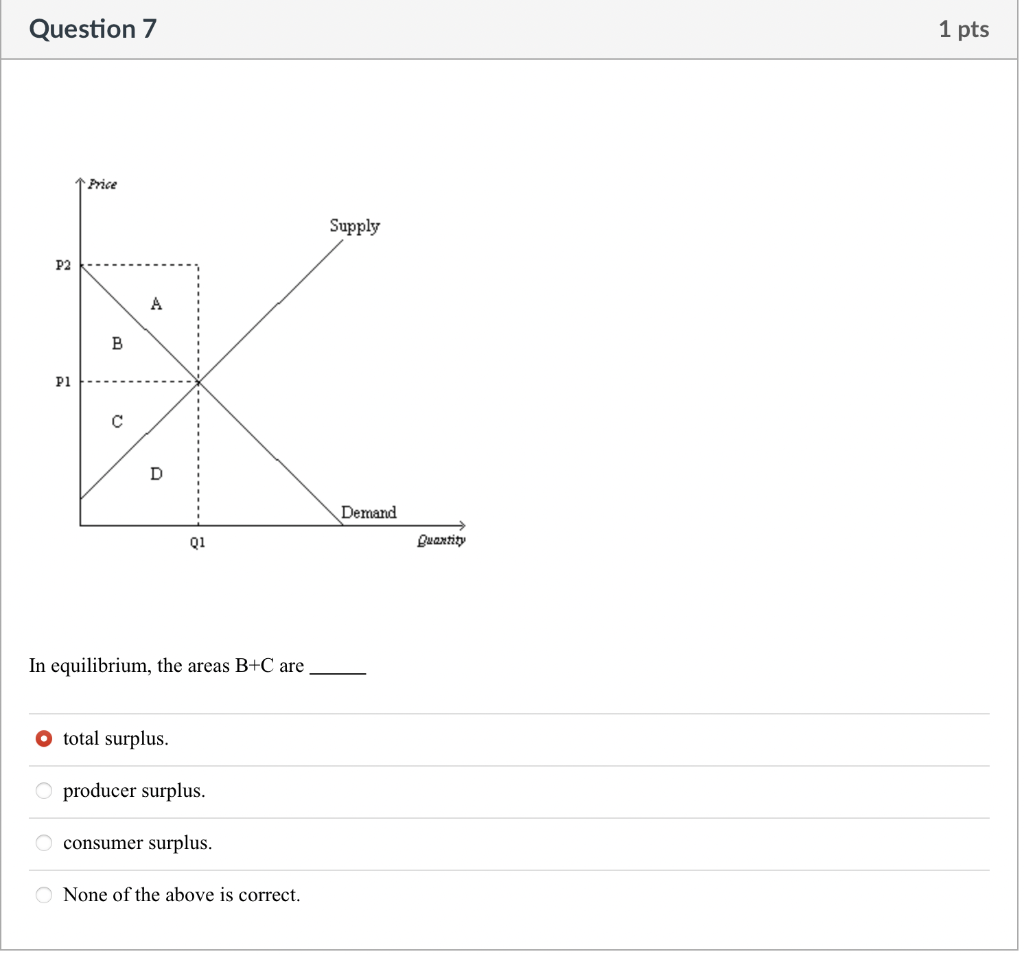Click the Quantity axis label
This screenshot has height=954, width=1024.
click(x=441, y=540)
